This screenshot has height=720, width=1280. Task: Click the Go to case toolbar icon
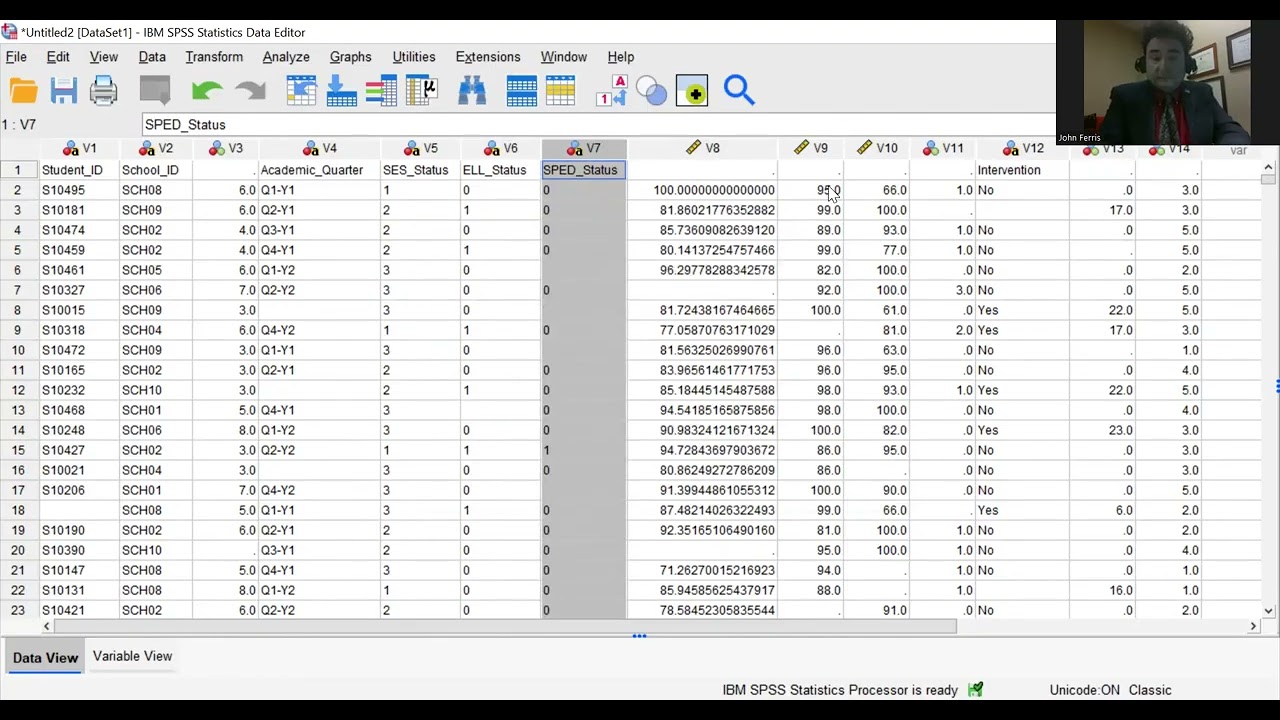coord(301,91)
